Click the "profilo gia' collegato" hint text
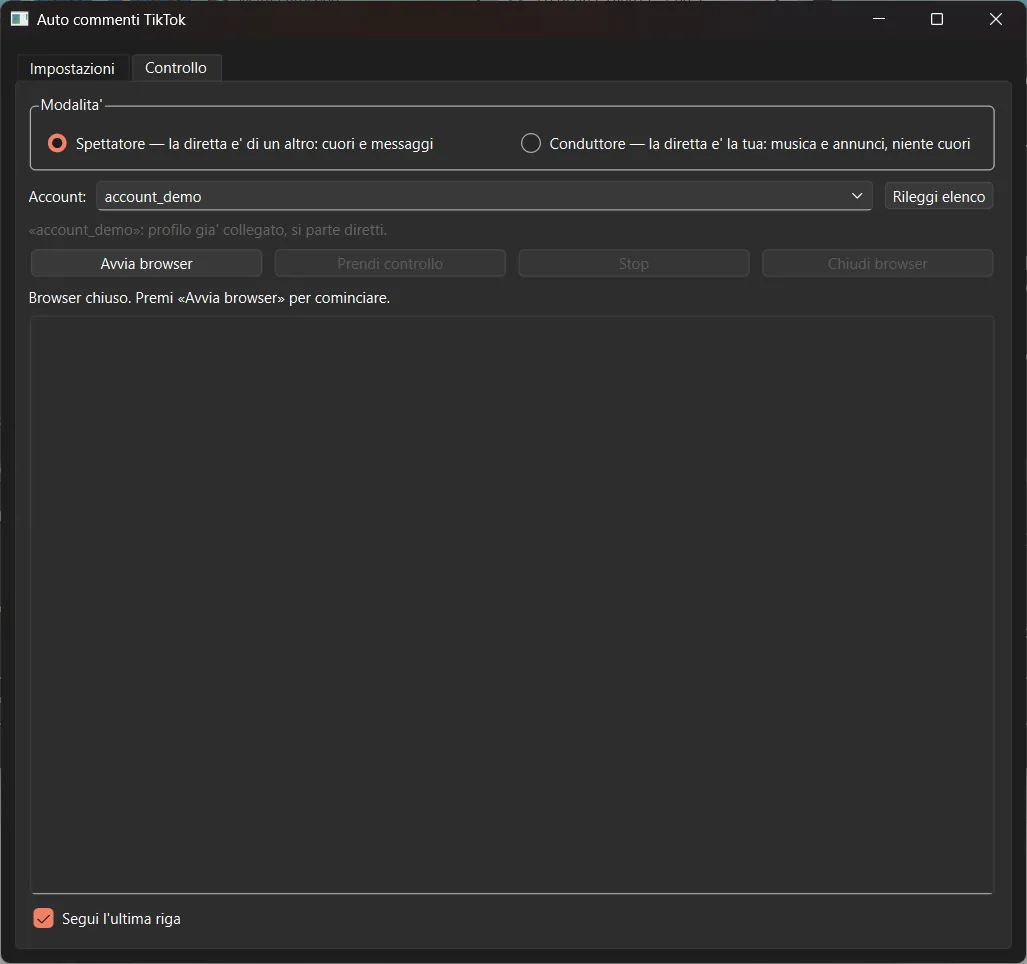 click(x=208, y=230)
